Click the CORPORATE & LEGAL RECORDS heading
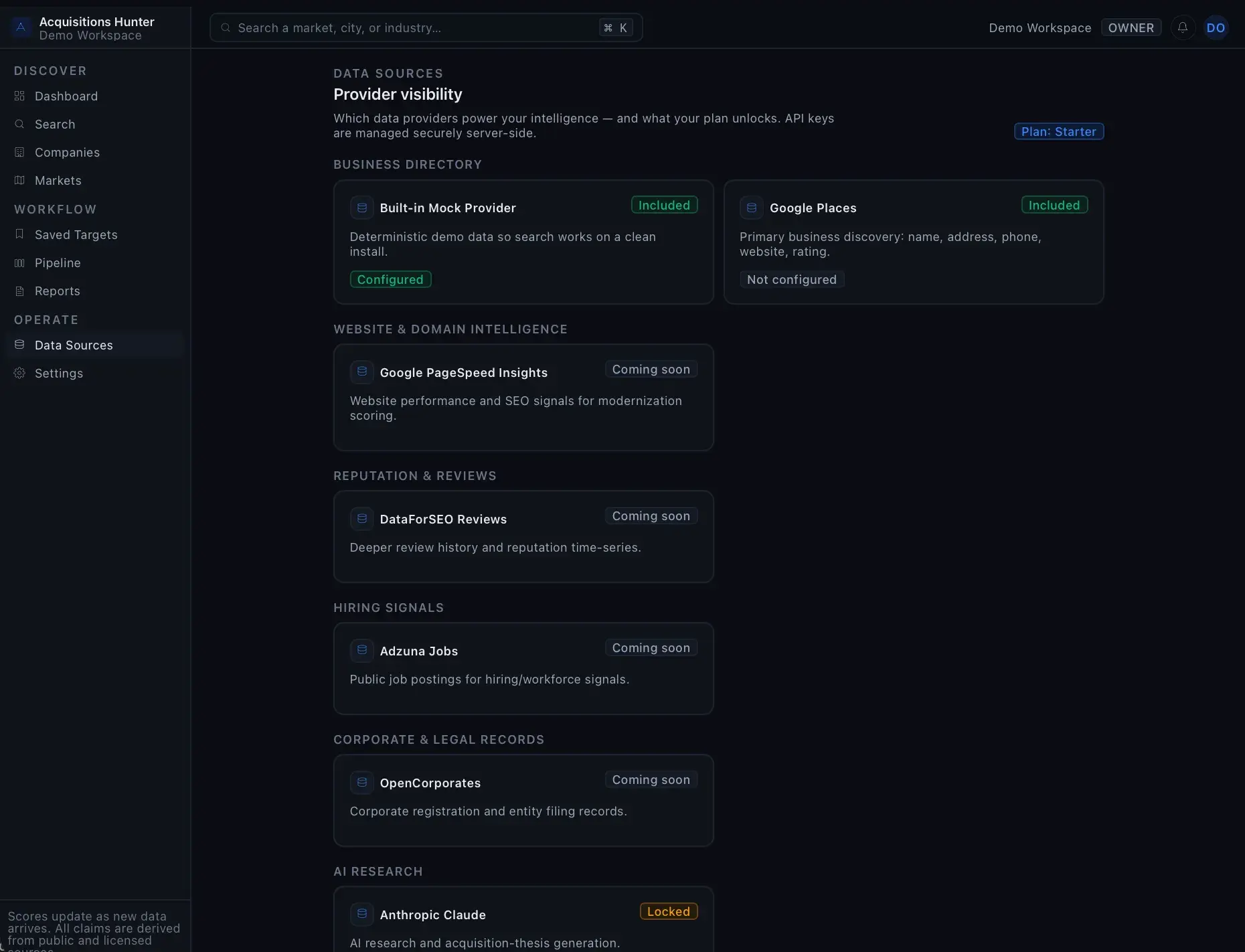Viewport: 1245px width, 952px height. click(438, 740)
